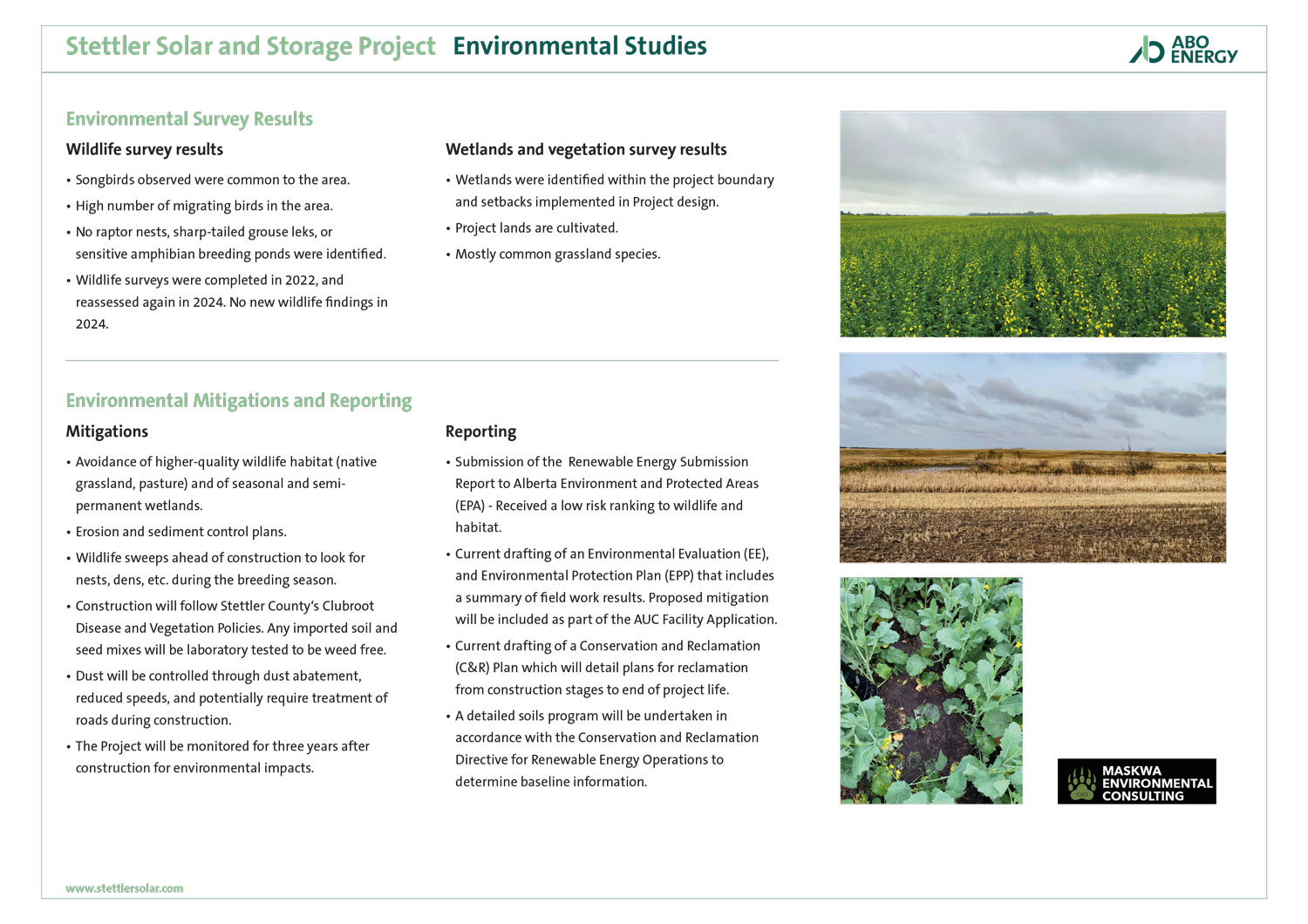This screenshot has width=1308, height=924.
Task: Select the Environmental Survey Results heading
Action: pyautogui.click(x=189, y=119)
